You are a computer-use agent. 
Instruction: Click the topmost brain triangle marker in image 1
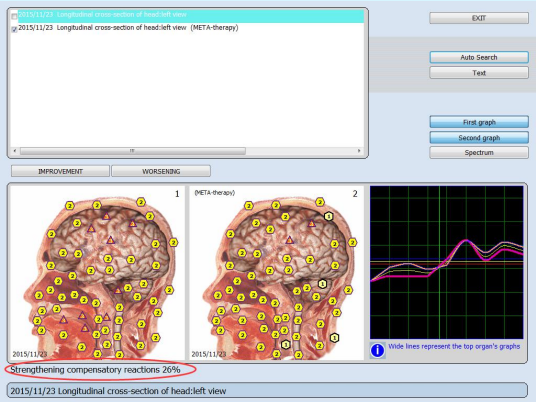click(106, 216)
